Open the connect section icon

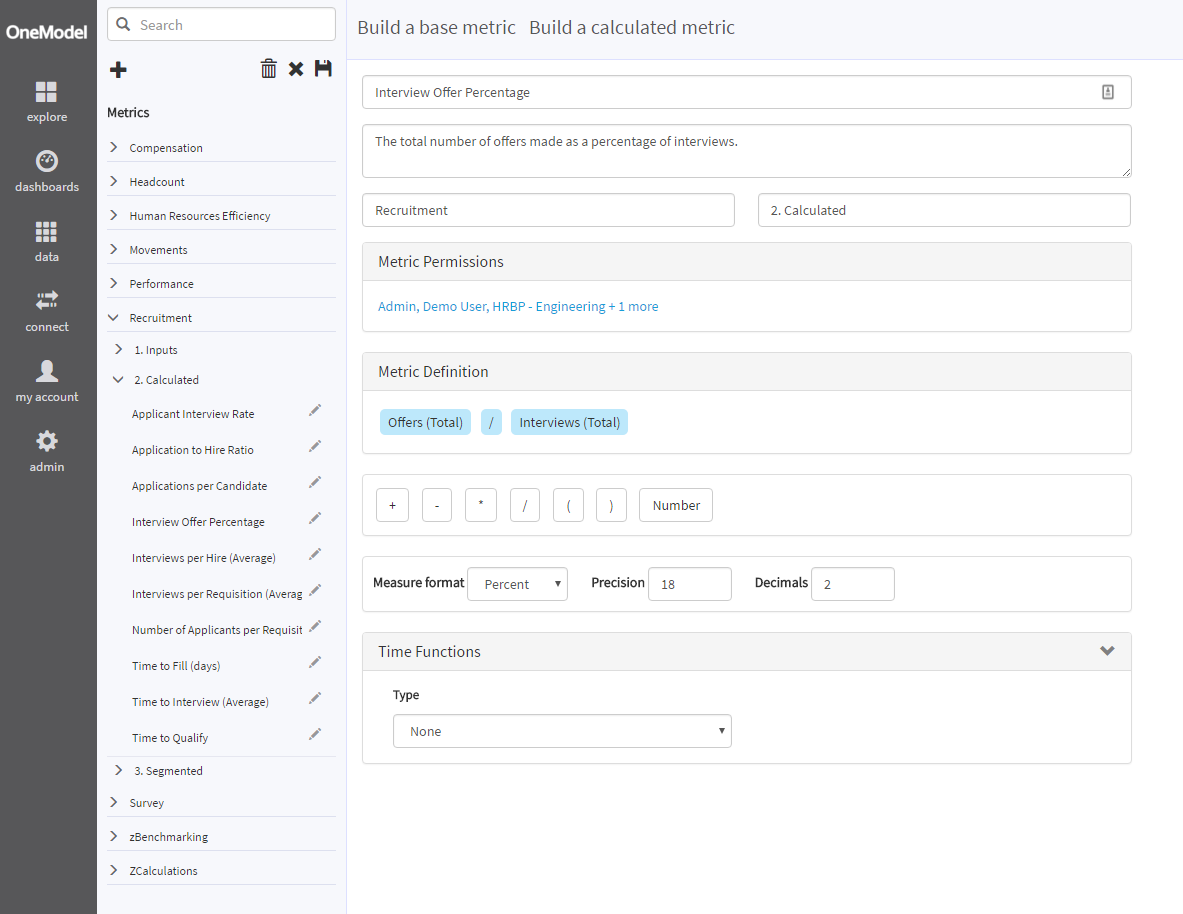click(47, 311)
